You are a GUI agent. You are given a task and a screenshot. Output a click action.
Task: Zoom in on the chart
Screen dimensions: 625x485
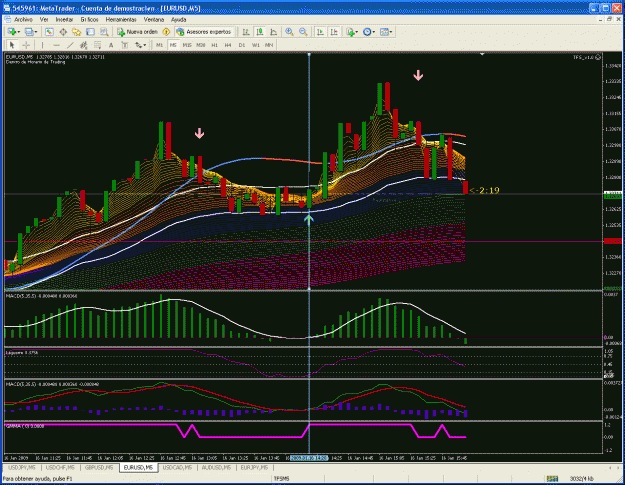(x=289, y=32)
